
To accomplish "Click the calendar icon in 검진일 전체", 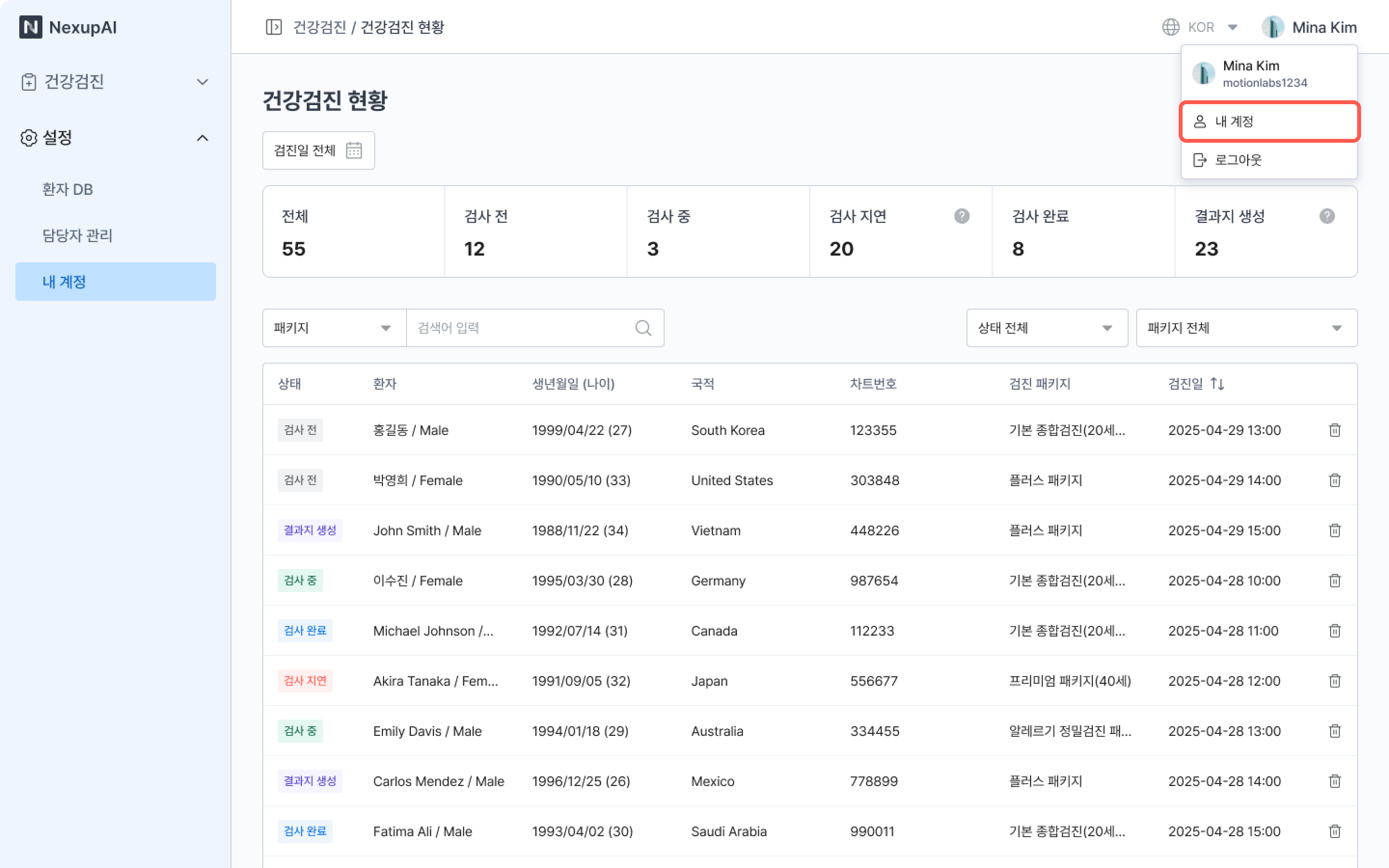I will coord(354,150).
